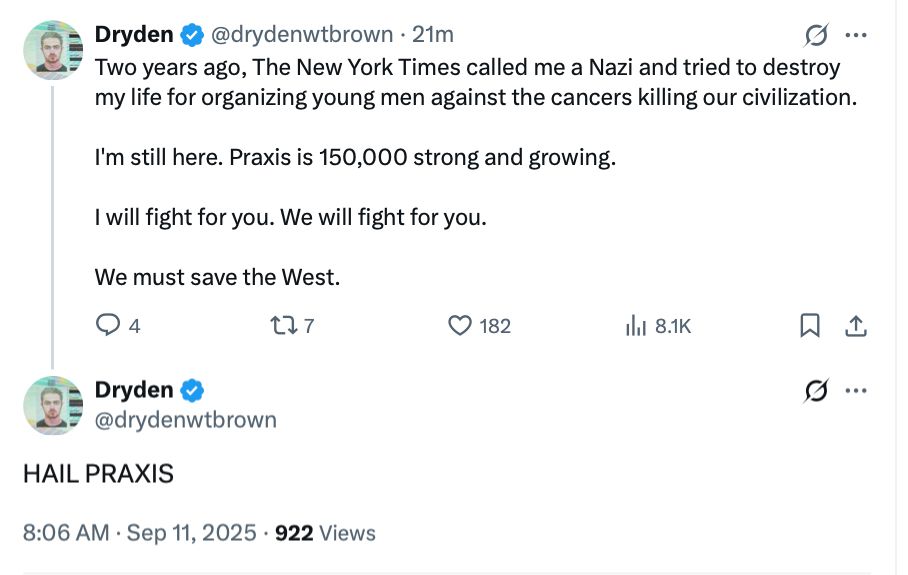Open view analytics showing 8.1K
This screenshot has width=908, height=575.
[x=635, y=325]
